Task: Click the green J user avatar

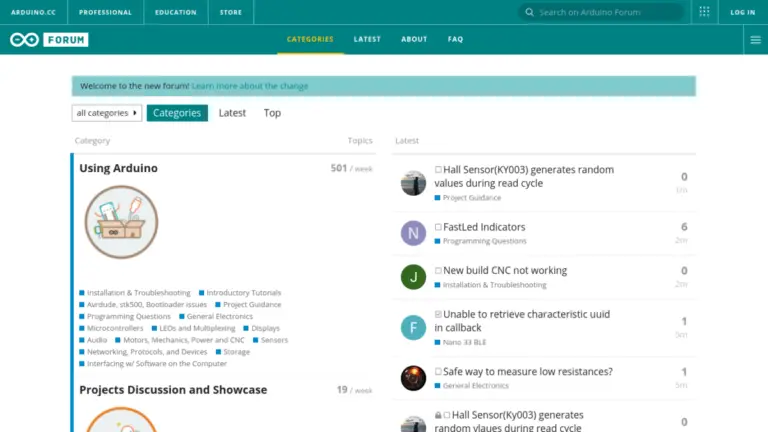Action: (x=413, y=277)
